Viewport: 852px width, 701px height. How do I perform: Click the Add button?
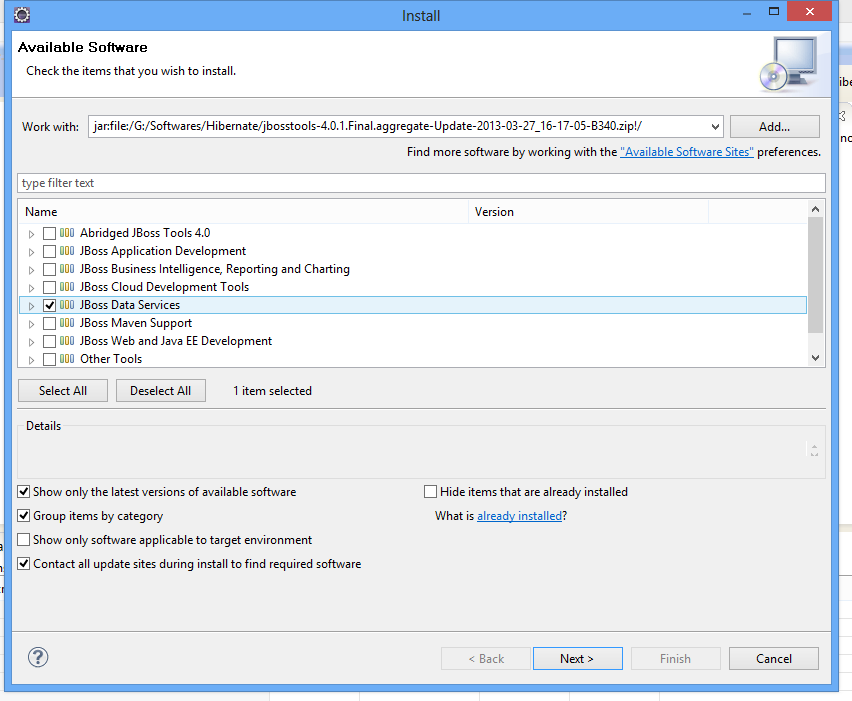click(774, 126)
